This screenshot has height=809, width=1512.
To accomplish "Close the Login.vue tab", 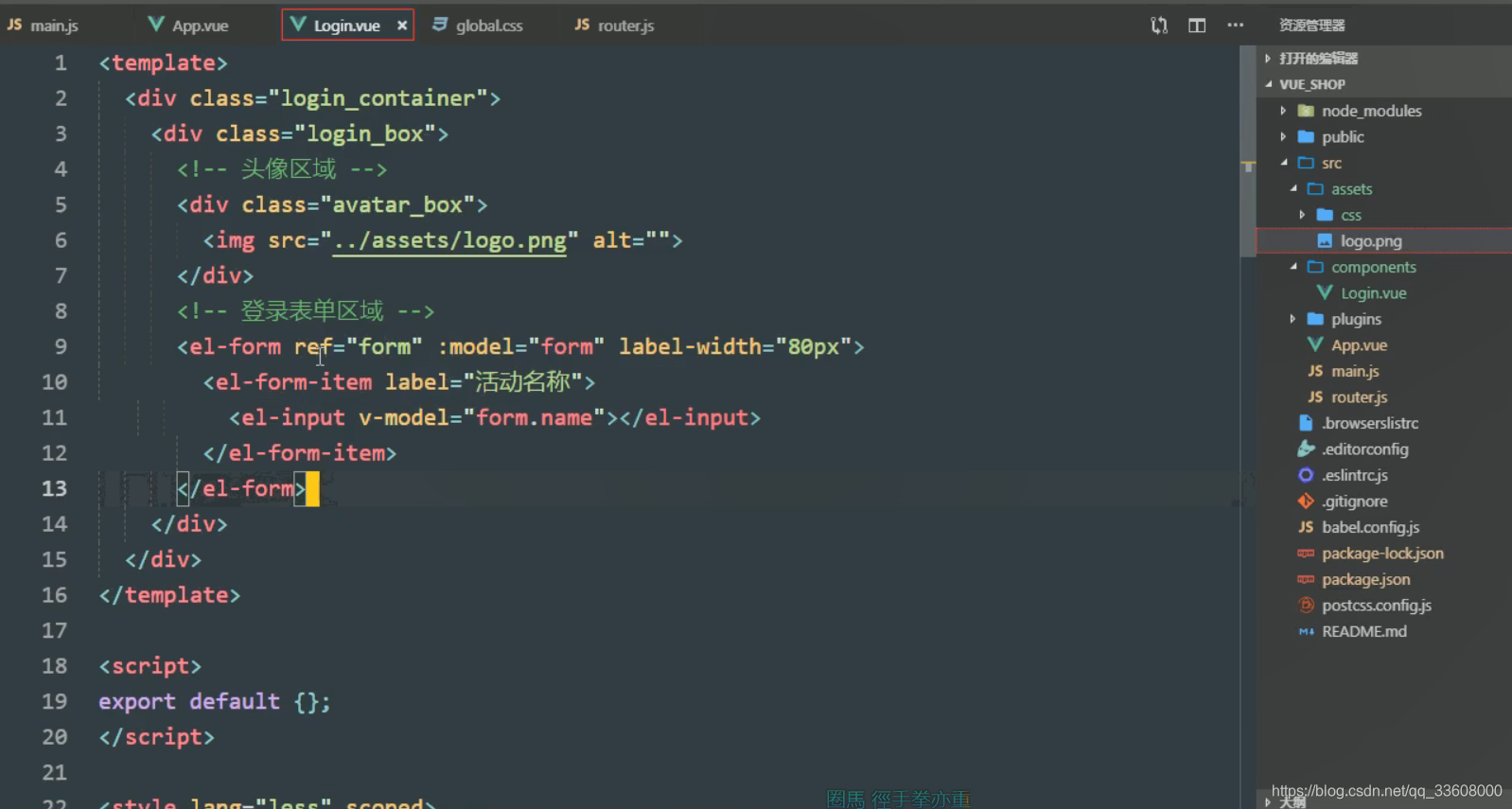I will coord(402,26).
